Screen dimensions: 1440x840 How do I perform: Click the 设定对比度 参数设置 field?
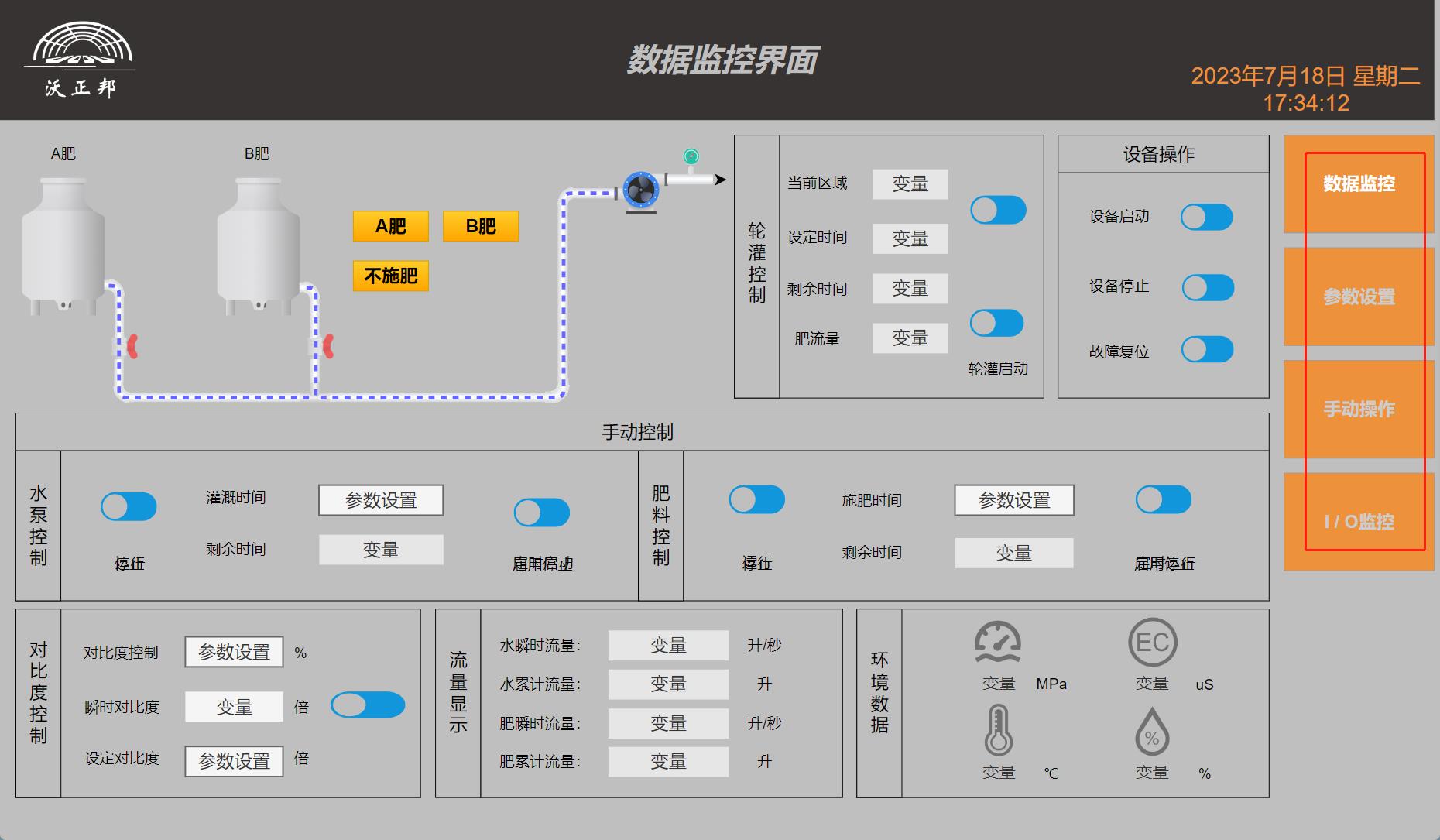[x=234, y=761]
